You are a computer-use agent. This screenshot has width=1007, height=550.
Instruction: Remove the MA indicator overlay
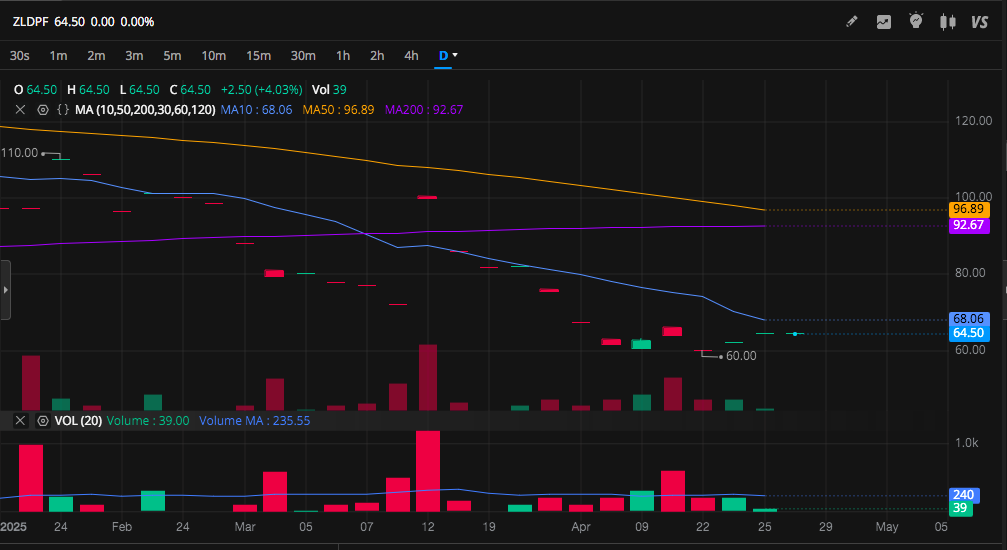(20, 110)
